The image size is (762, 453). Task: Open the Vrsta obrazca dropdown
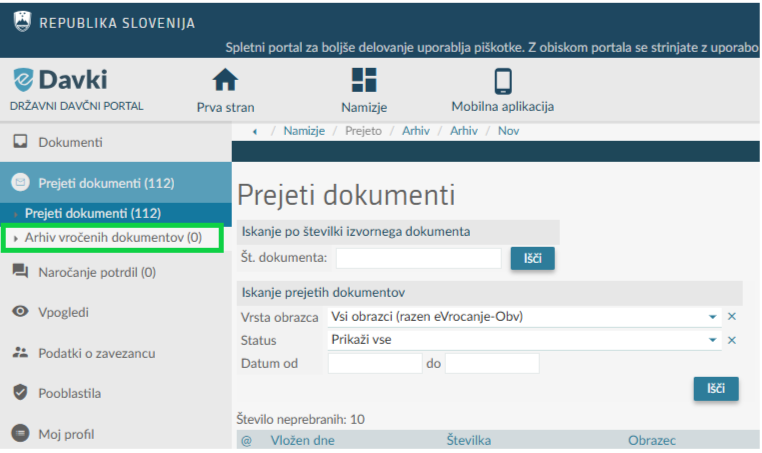[713, 317]
